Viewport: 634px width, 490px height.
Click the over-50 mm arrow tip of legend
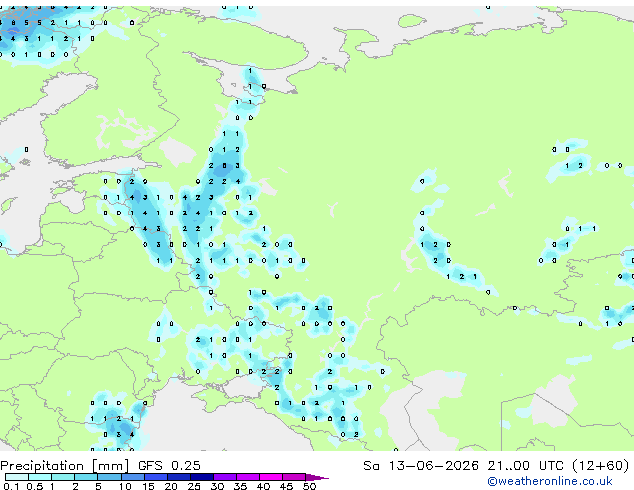coord(317,477)
